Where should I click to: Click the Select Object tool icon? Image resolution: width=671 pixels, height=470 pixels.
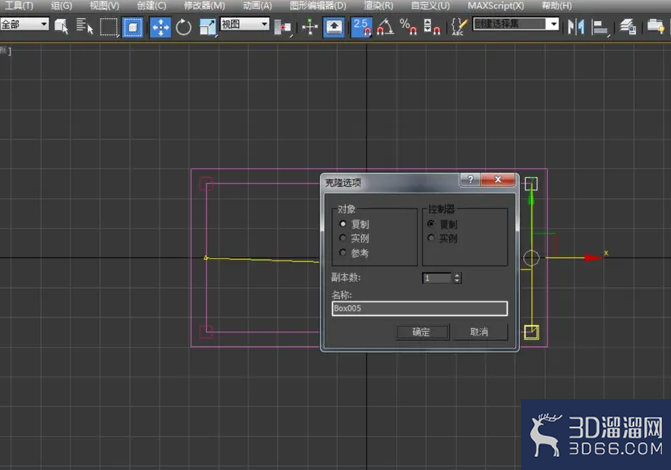click(61, 27)
